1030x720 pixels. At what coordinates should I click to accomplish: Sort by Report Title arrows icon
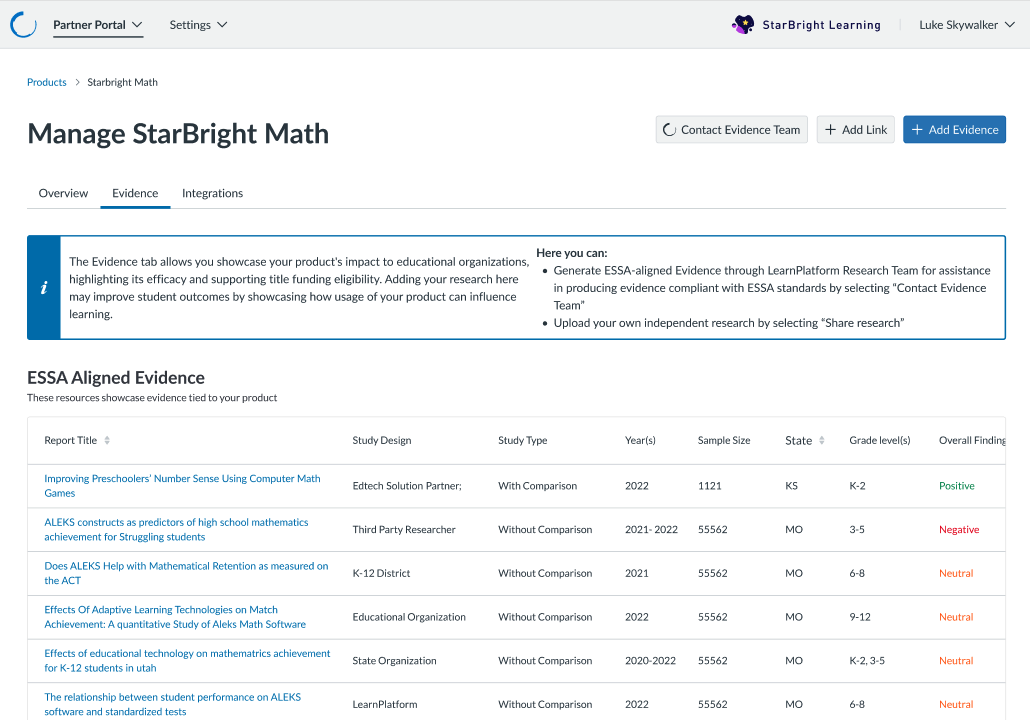[107, 440]
